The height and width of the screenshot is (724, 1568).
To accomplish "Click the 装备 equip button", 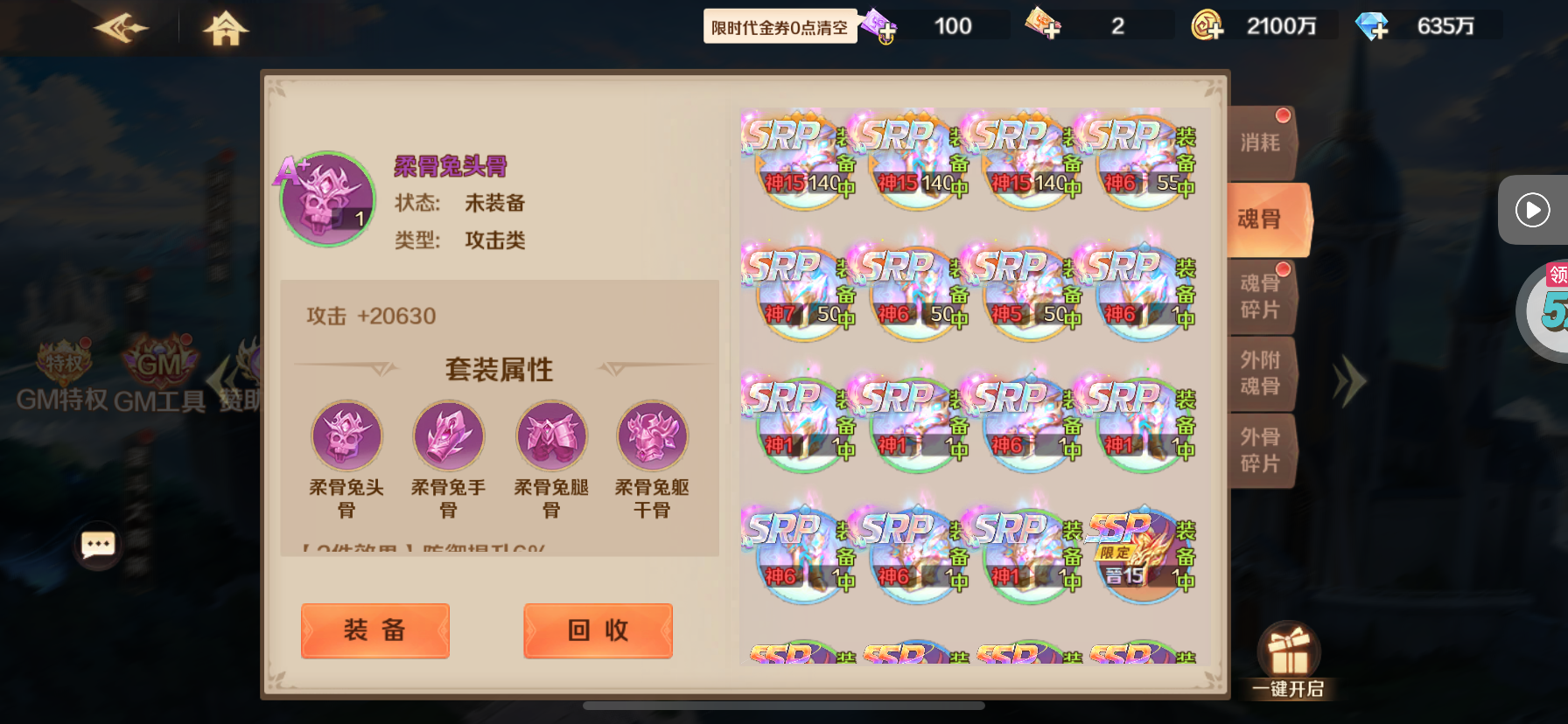I will point(374,630).
